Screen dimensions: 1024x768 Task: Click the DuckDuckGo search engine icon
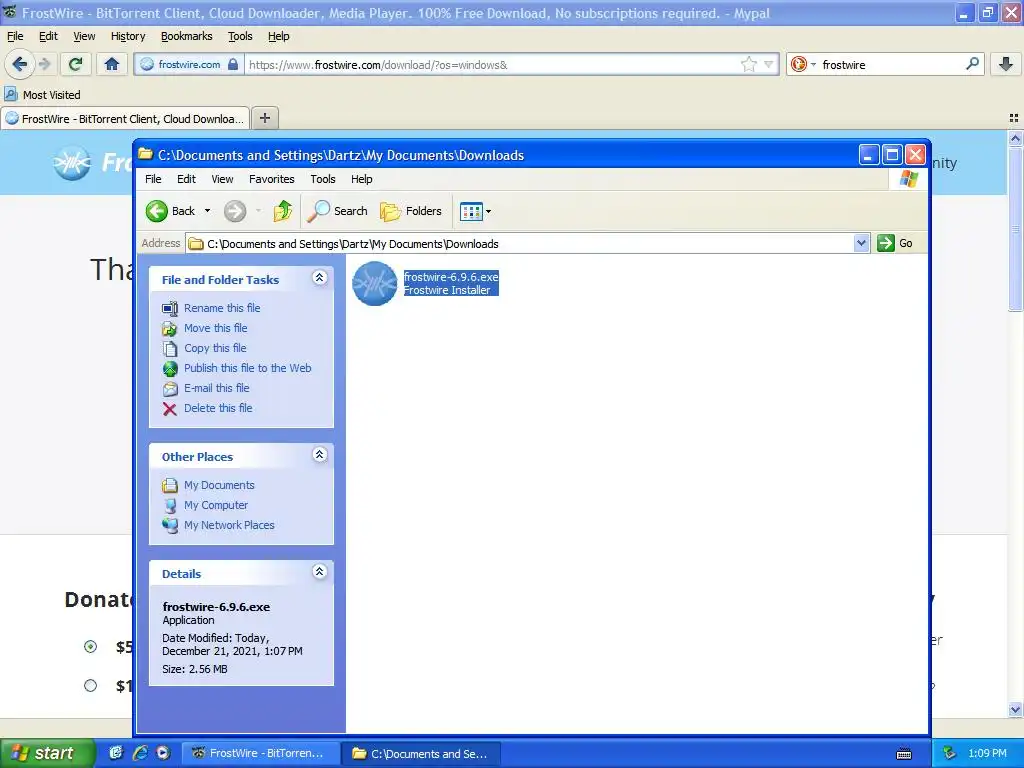[x=799, y=64]
